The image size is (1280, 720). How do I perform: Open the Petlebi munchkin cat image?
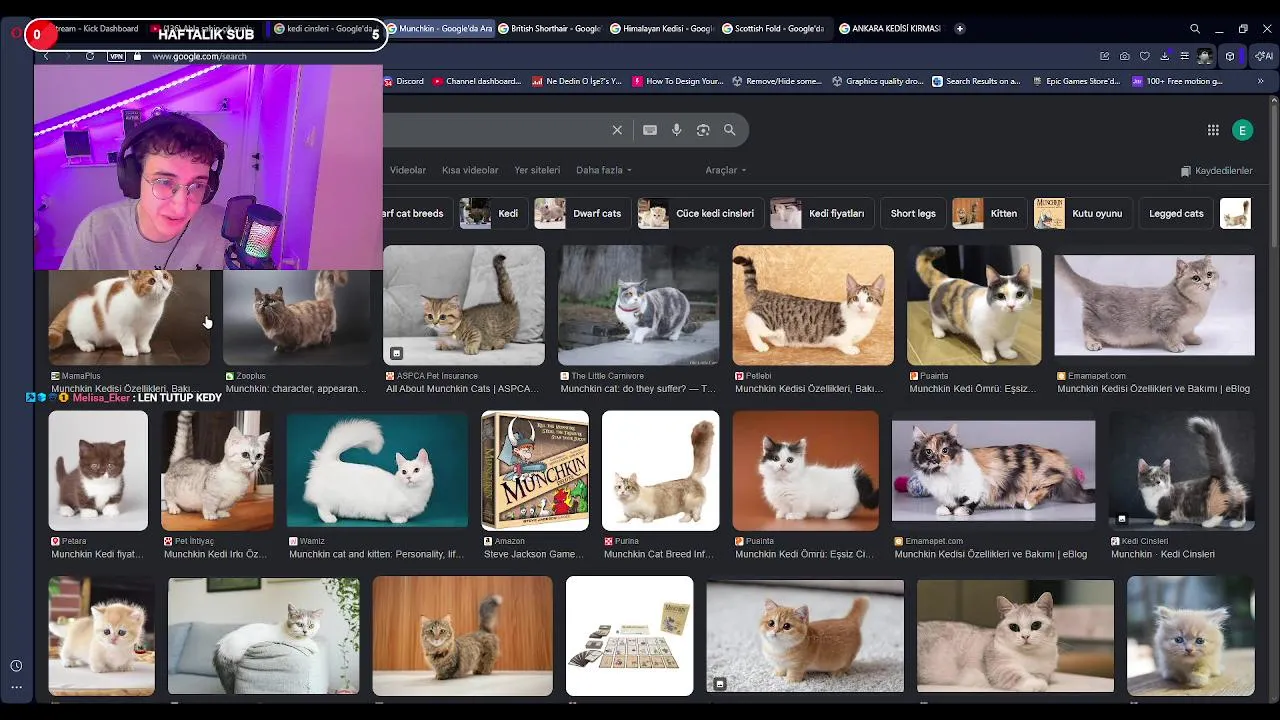click(813, 305)
